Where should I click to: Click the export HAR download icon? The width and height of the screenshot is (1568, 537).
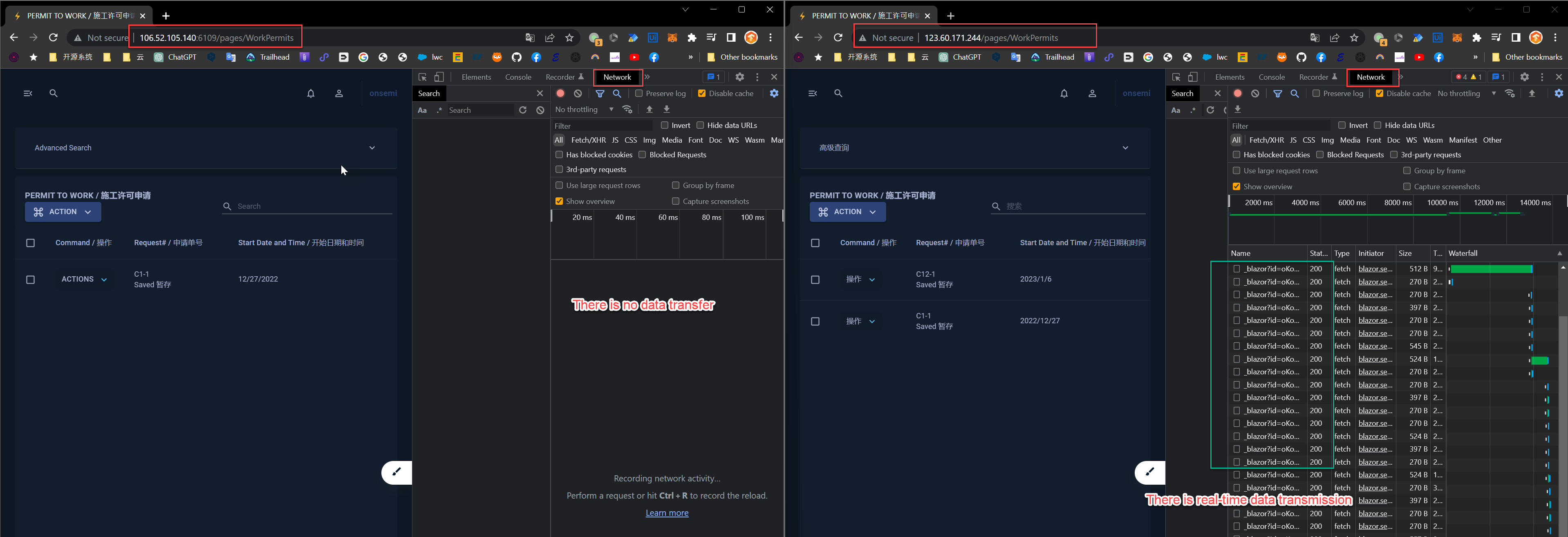click(667, 110)
